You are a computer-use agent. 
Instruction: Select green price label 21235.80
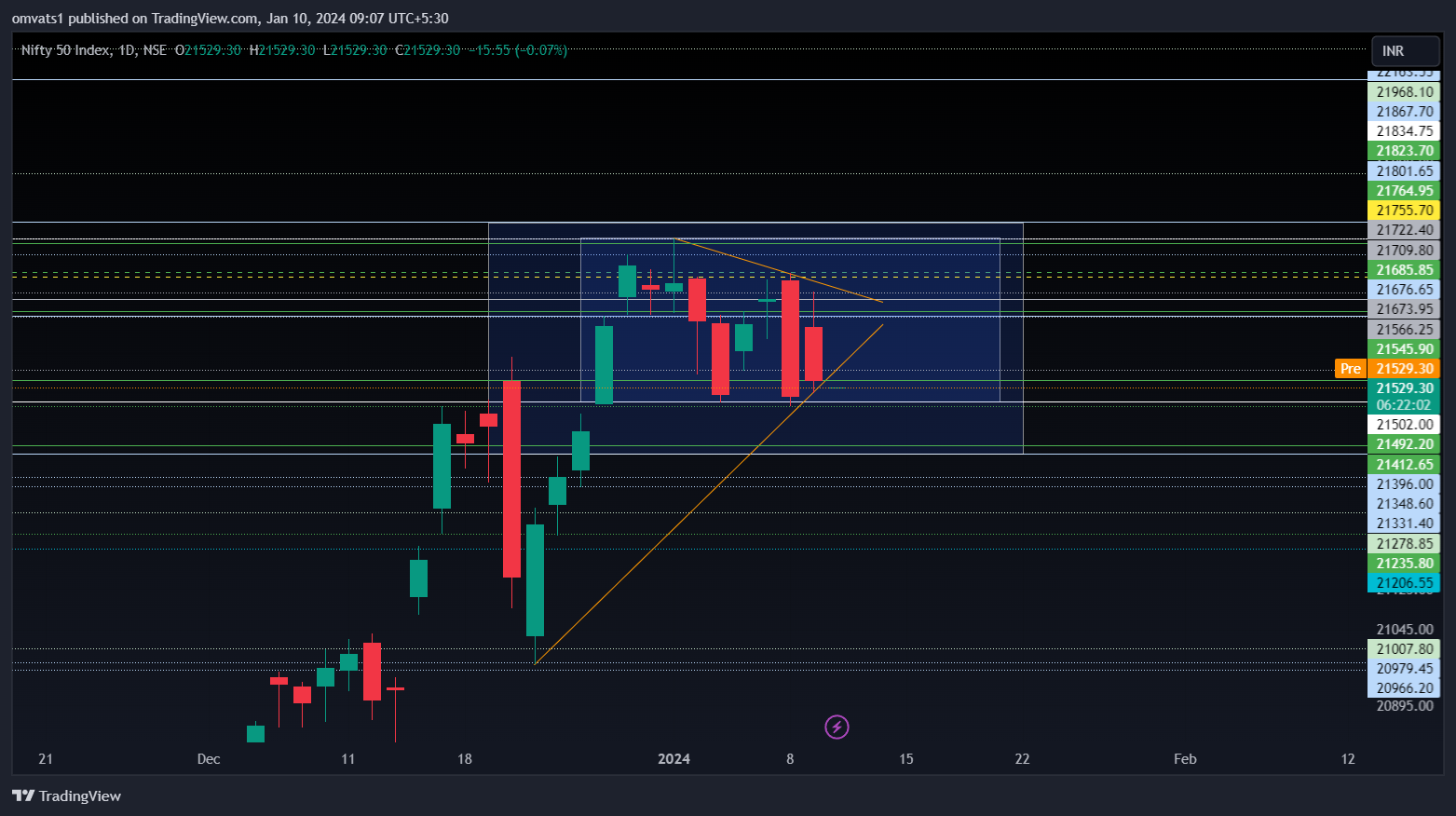tap(1404, 564)
